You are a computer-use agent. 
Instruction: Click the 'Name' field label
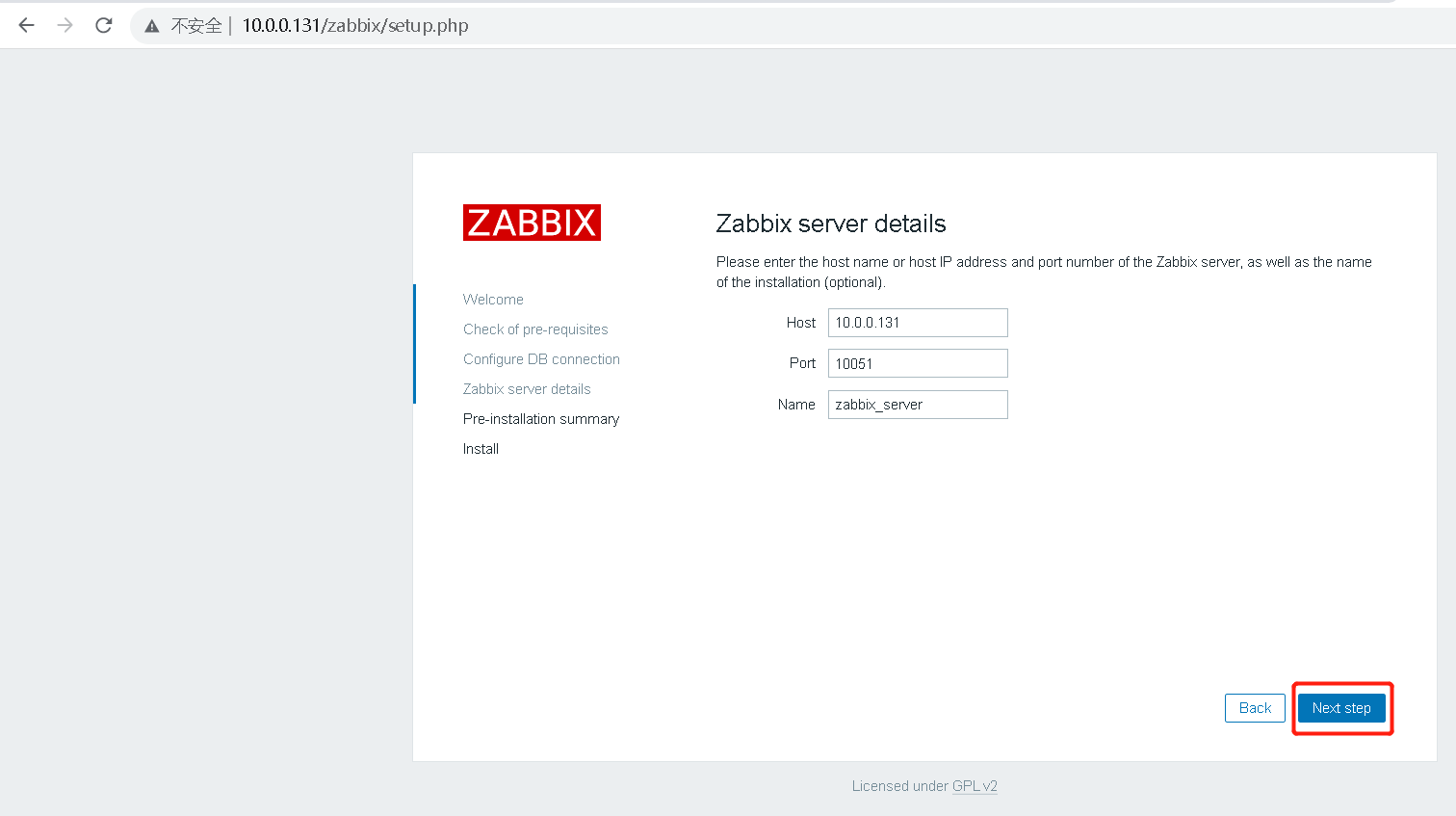click(796, 405)
